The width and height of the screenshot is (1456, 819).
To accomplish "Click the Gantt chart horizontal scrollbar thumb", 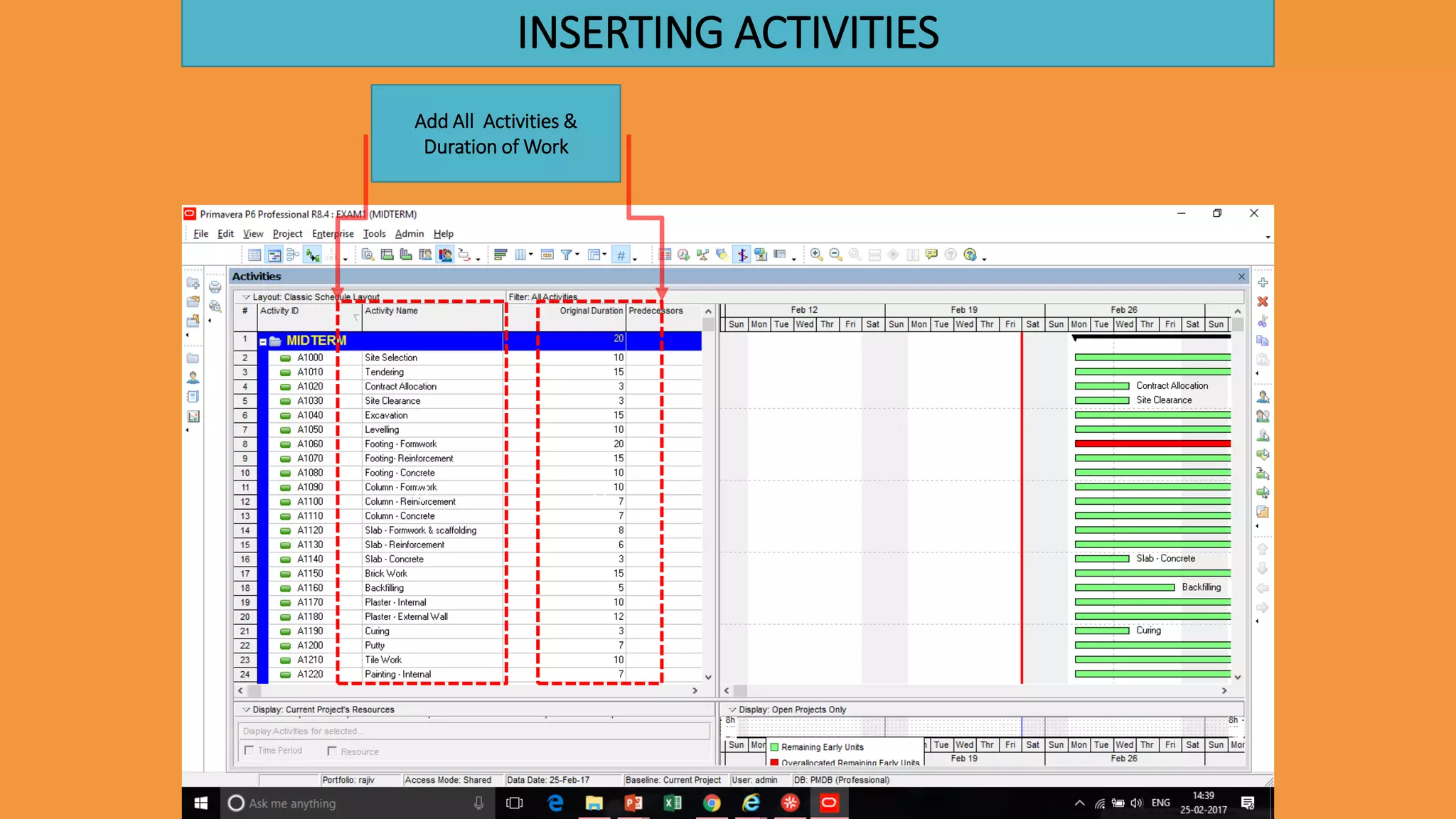I will point(740,690).
